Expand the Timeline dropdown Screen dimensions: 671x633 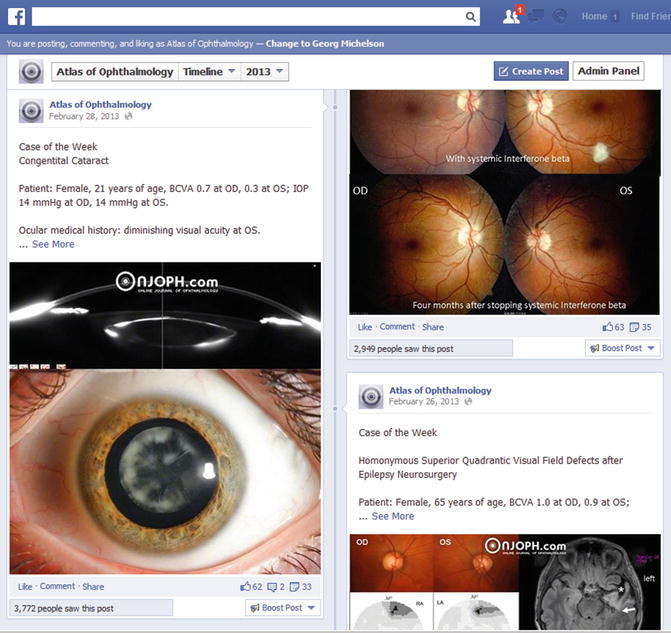(x=209, y=72)
